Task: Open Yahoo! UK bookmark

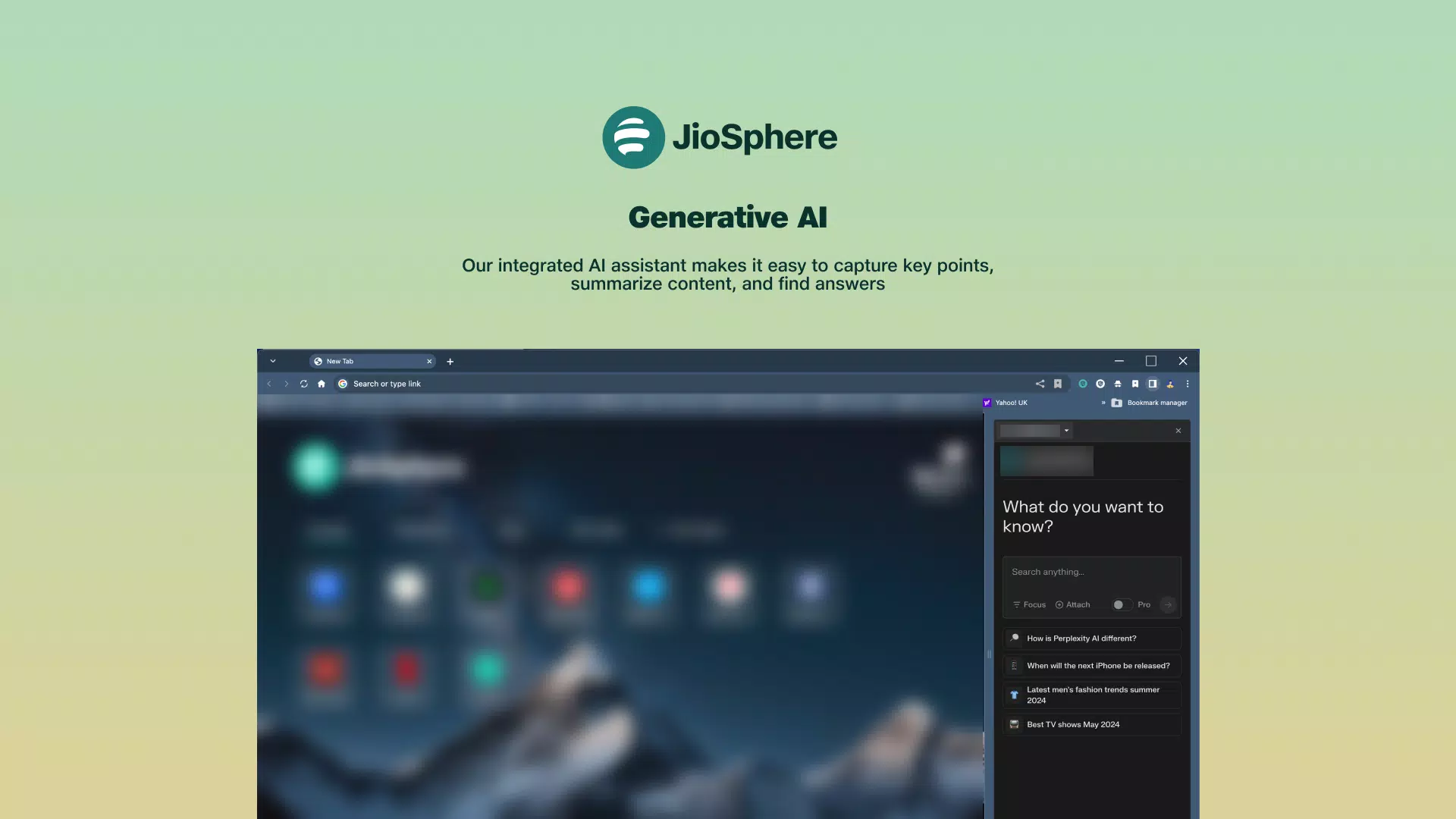Action: [1006, 403]
